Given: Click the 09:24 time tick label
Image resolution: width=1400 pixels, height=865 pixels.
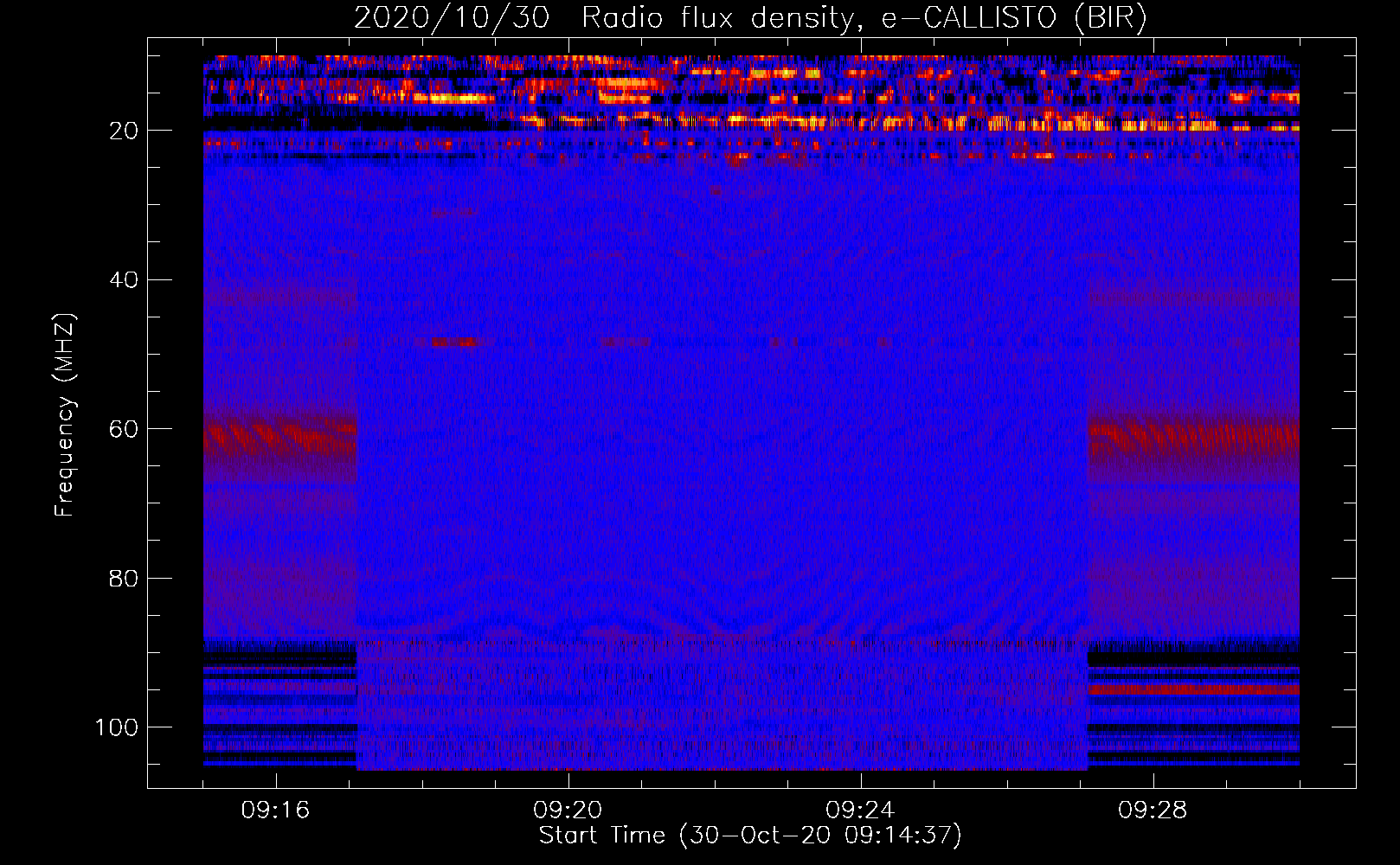Looking at the screenshot, I should pyautogui.click(x=860, y=811).
